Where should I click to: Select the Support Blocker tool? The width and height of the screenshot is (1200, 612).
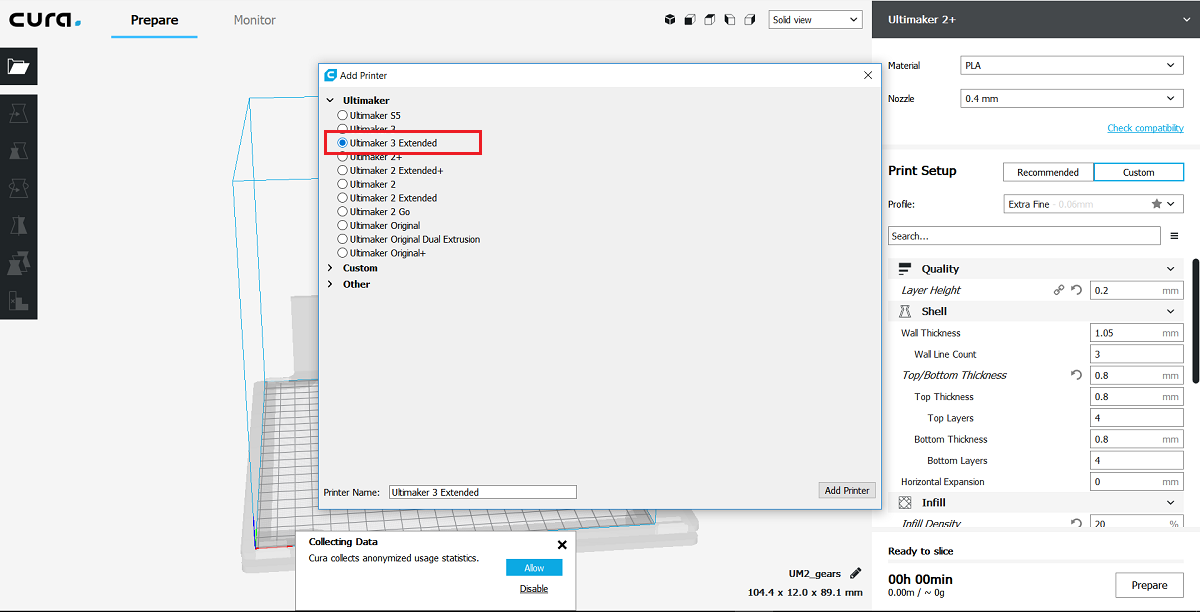18,299
